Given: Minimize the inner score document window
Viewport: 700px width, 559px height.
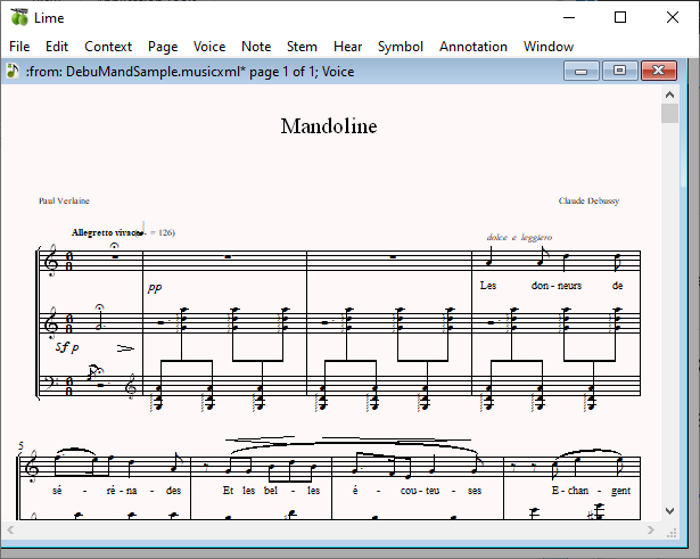Looking at the screenshot, I should click(x=581, y=71).
